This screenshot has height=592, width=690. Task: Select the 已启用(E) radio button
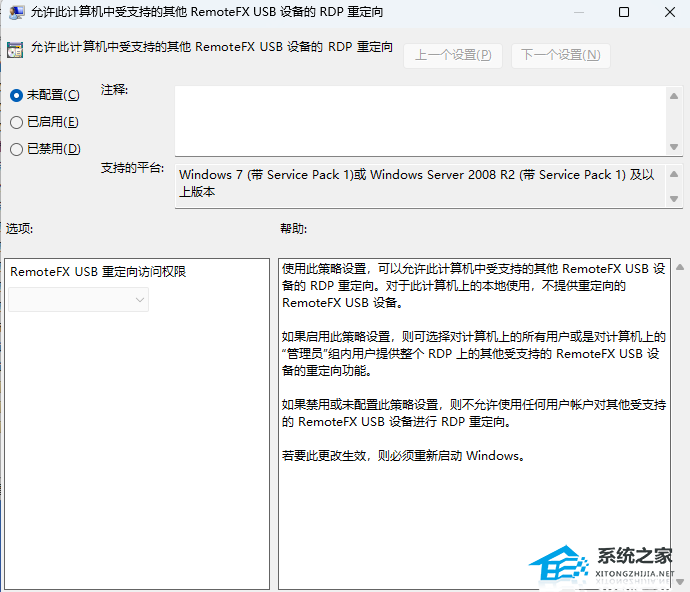click(17, 122)
